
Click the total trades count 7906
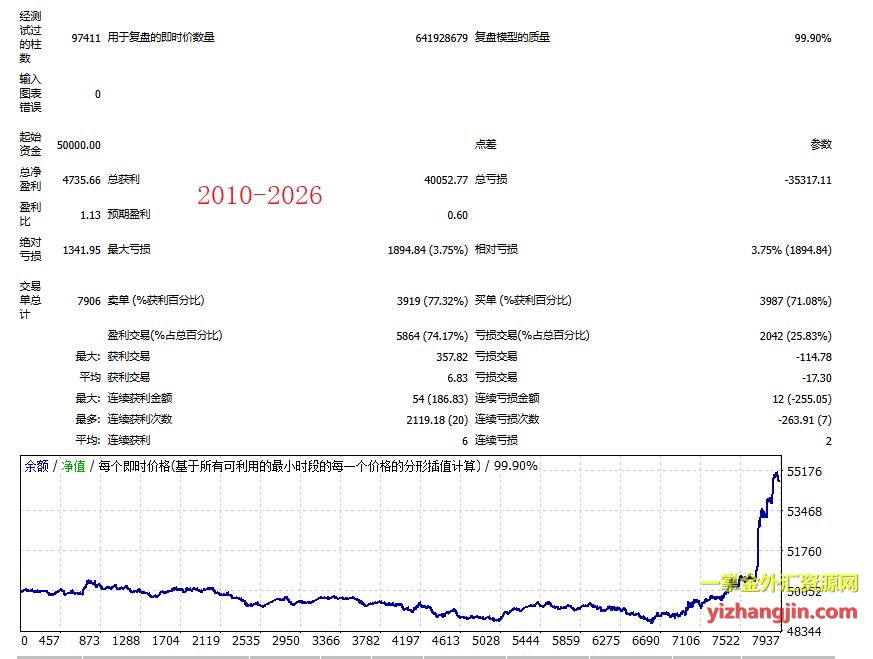coord(87,301)
